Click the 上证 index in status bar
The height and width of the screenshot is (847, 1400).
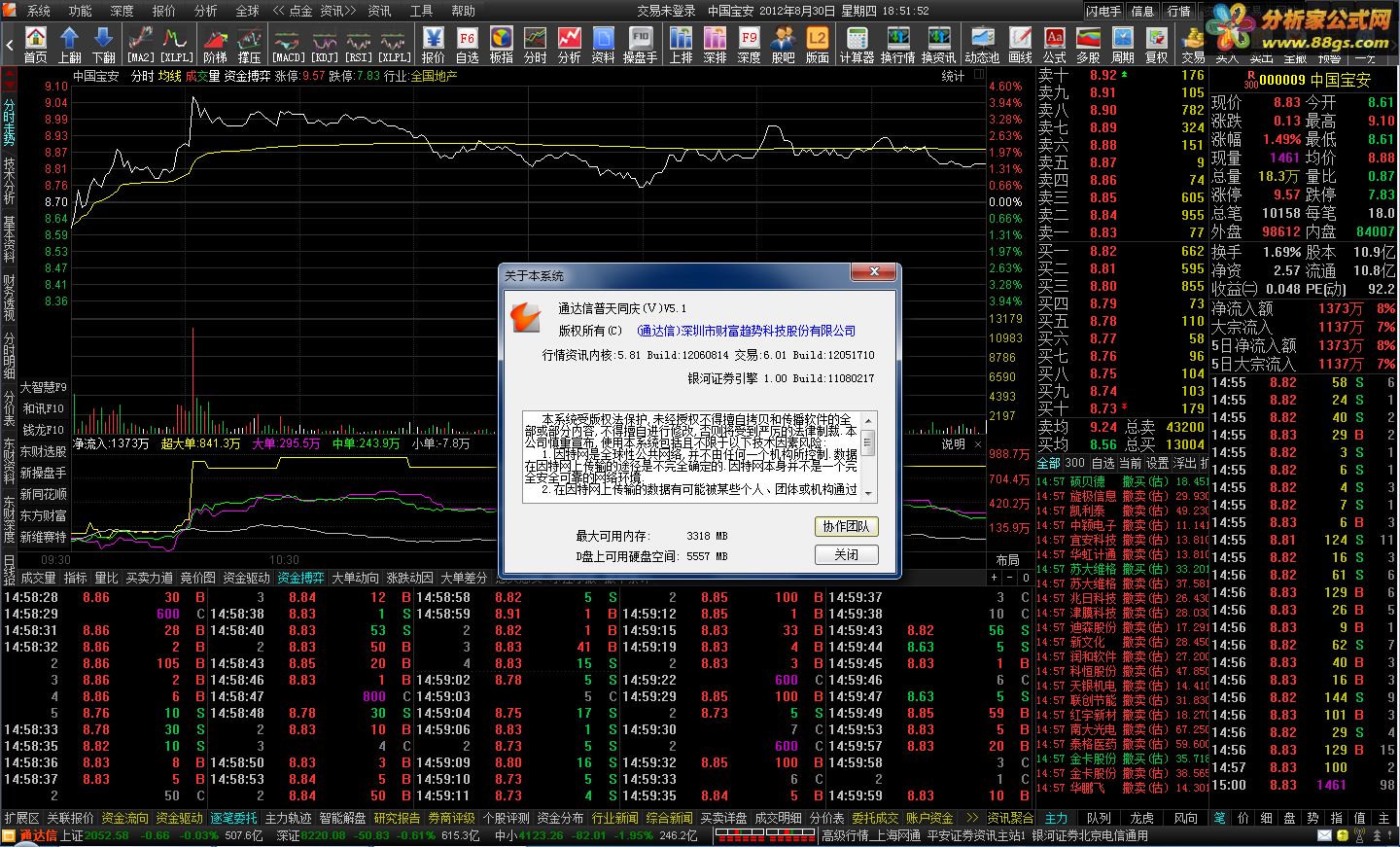[72, 836]
